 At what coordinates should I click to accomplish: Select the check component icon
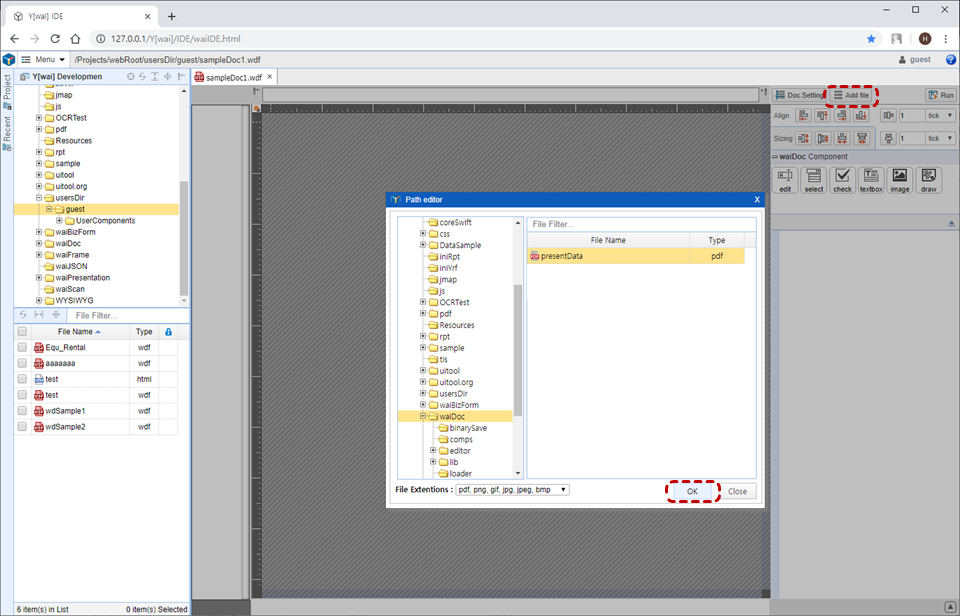click(842, 177)
